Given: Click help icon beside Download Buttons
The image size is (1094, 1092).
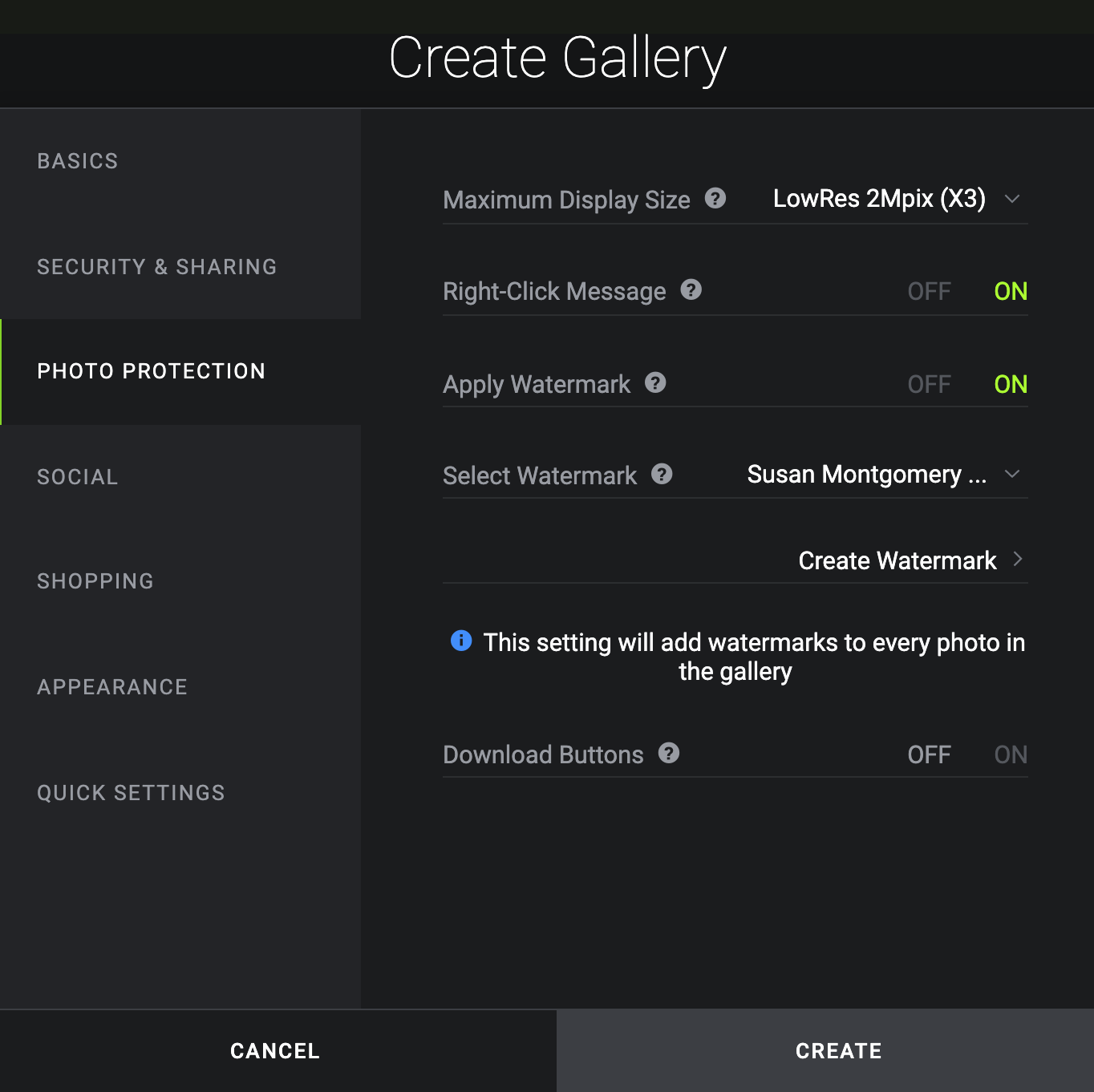Looking at the screenshot, I should 669,753.
